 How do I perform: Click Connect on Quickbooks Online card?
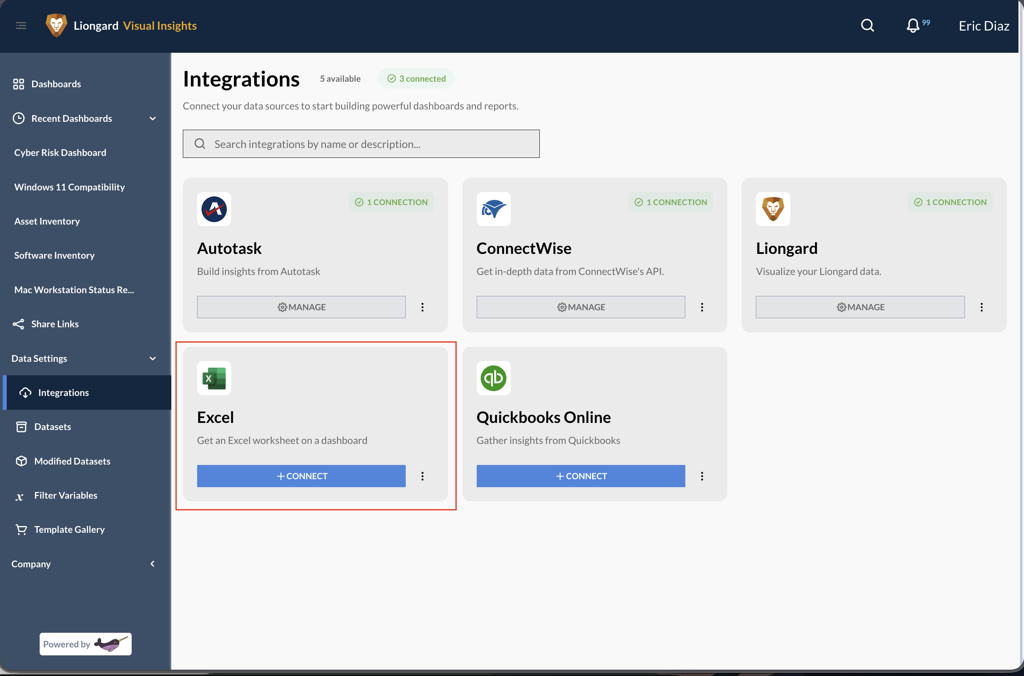581,476
